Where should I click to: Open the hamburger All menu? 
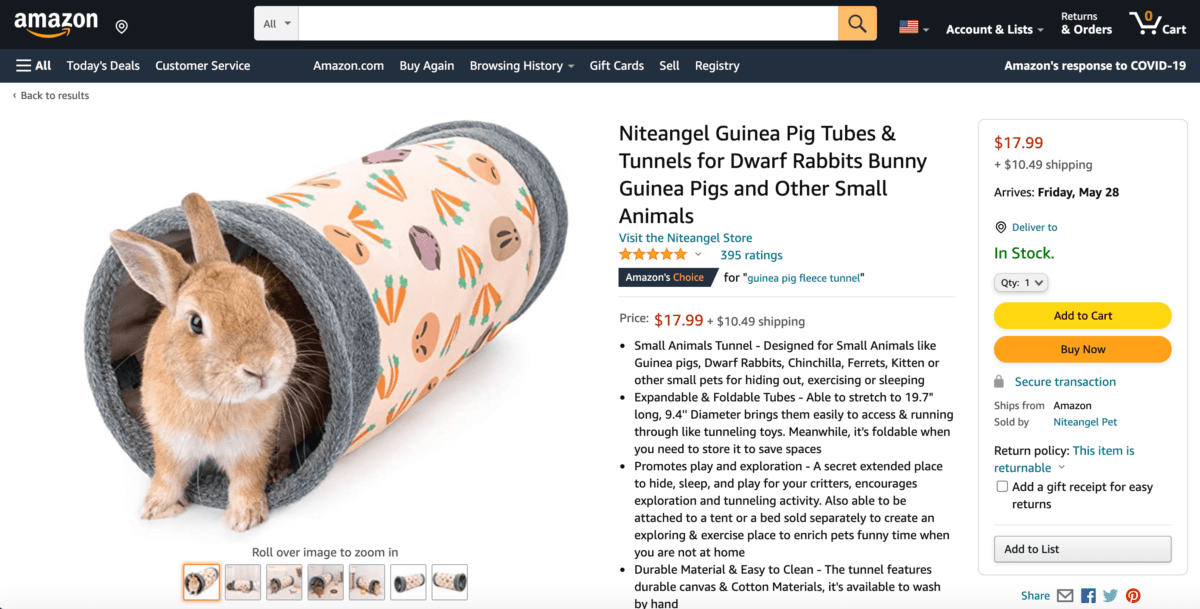(20, 65)
